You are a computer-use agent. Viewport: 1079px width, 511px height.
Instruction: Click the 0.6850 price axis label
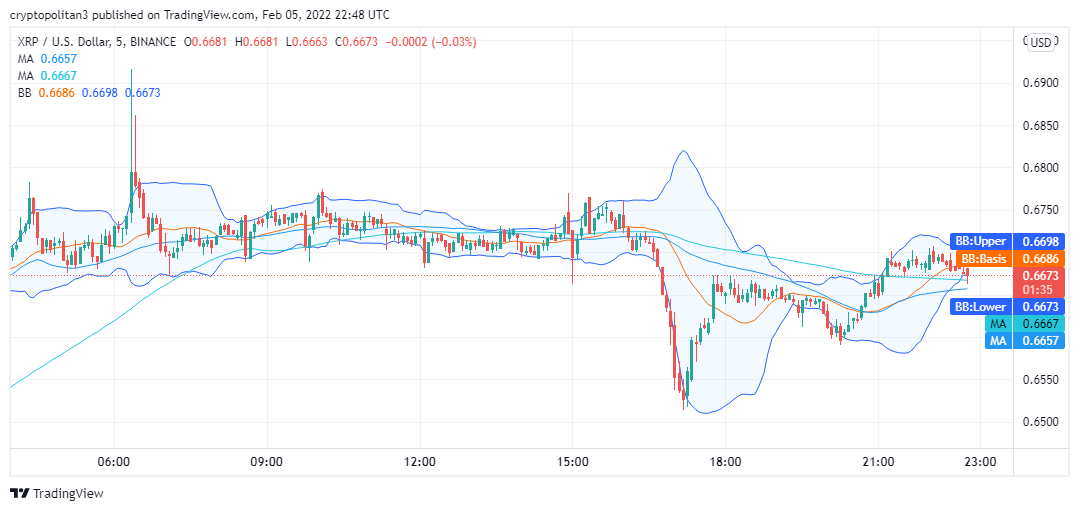point(1039,126)
